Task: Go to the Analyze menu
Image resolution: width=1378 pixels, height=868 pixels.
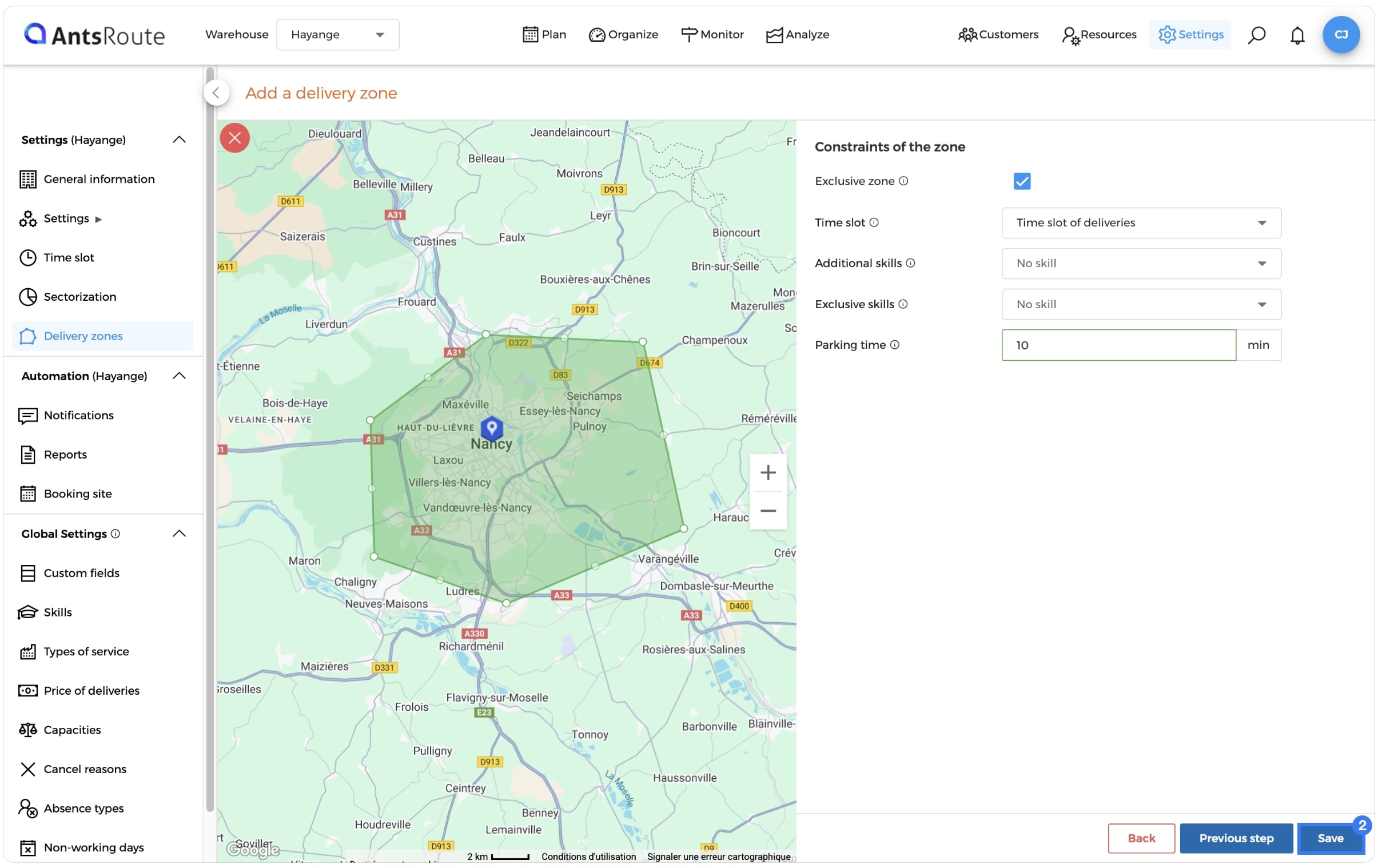Action: (x=798, y=34)
